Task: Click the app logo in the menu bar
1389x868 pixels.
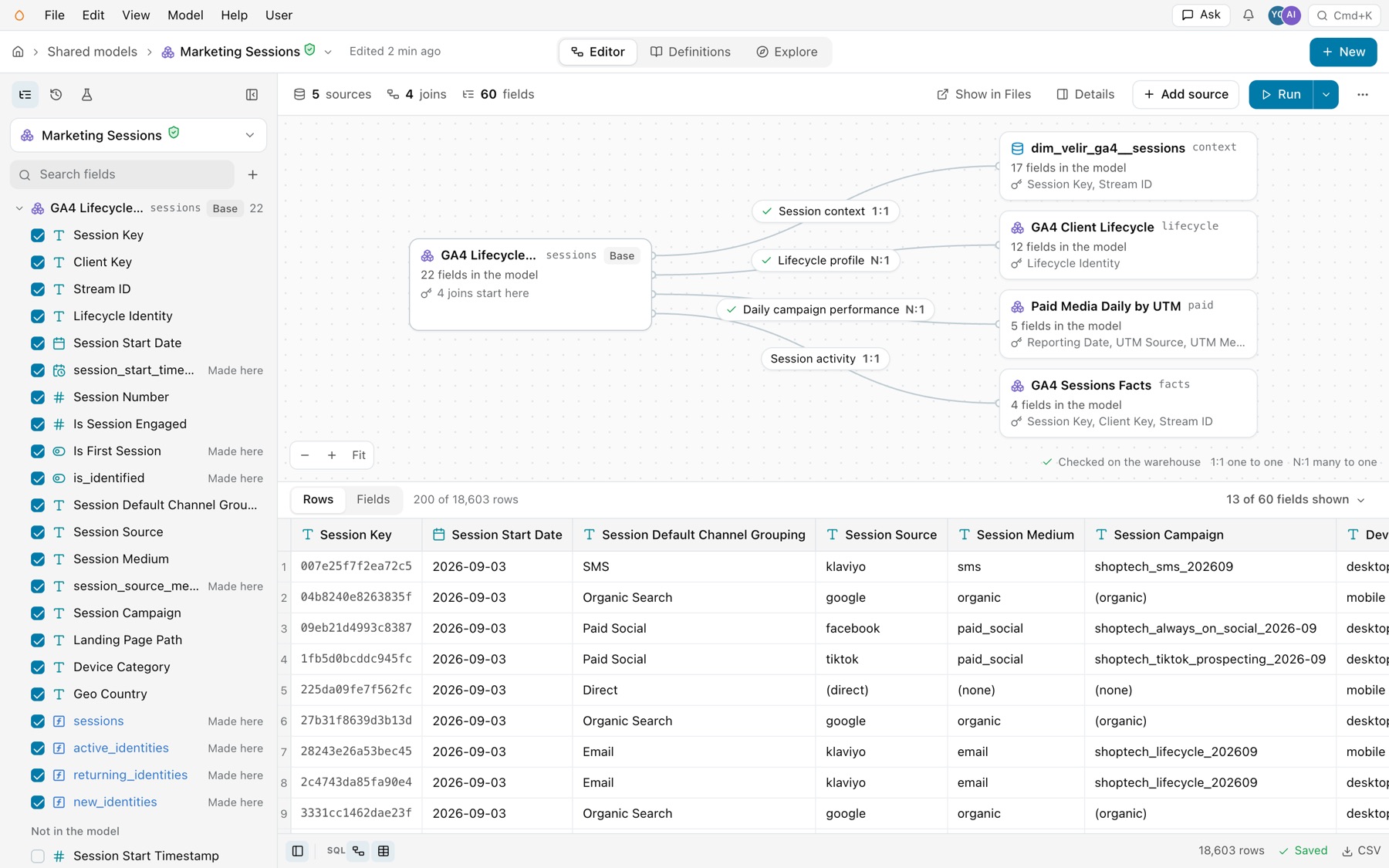Action: click(x=19, y=15)
